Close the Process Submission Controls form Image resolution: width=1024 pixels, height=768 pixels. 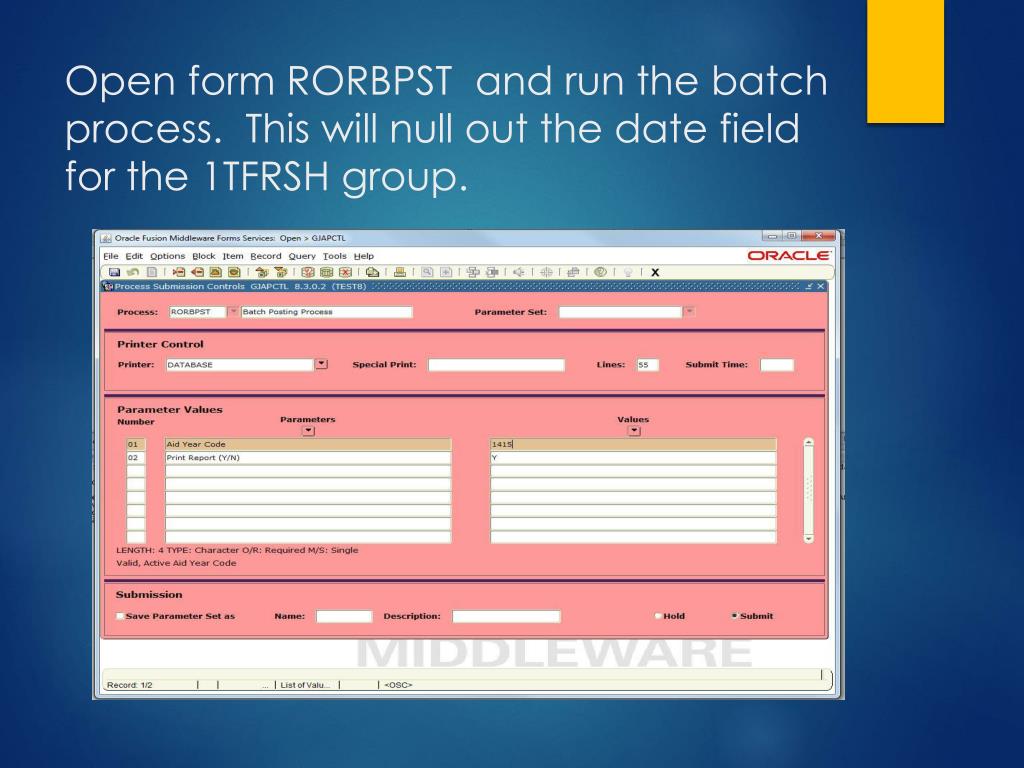[821, 286]
